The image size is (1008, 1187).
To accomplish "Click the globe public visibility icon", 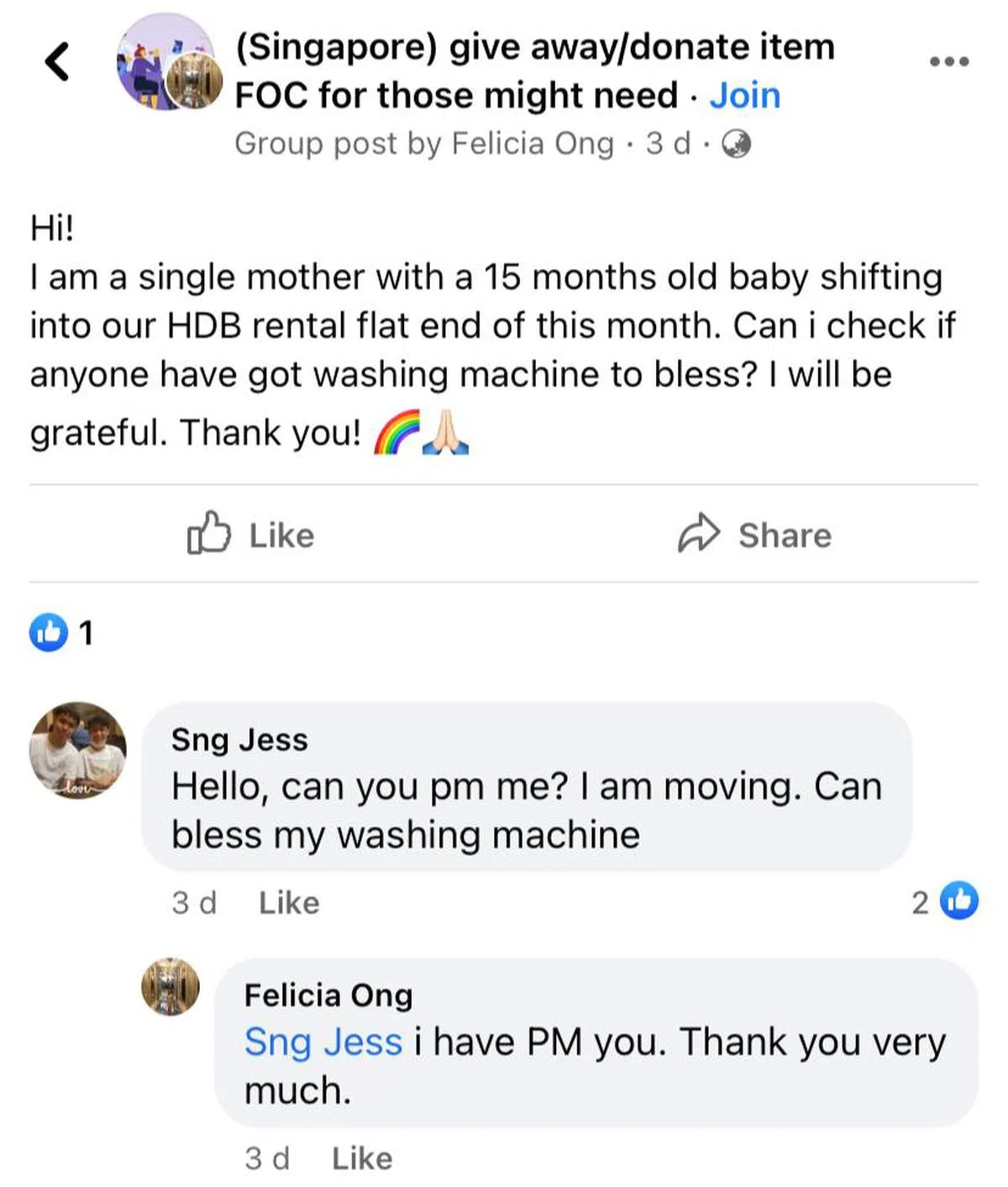I will coord(736,144).
